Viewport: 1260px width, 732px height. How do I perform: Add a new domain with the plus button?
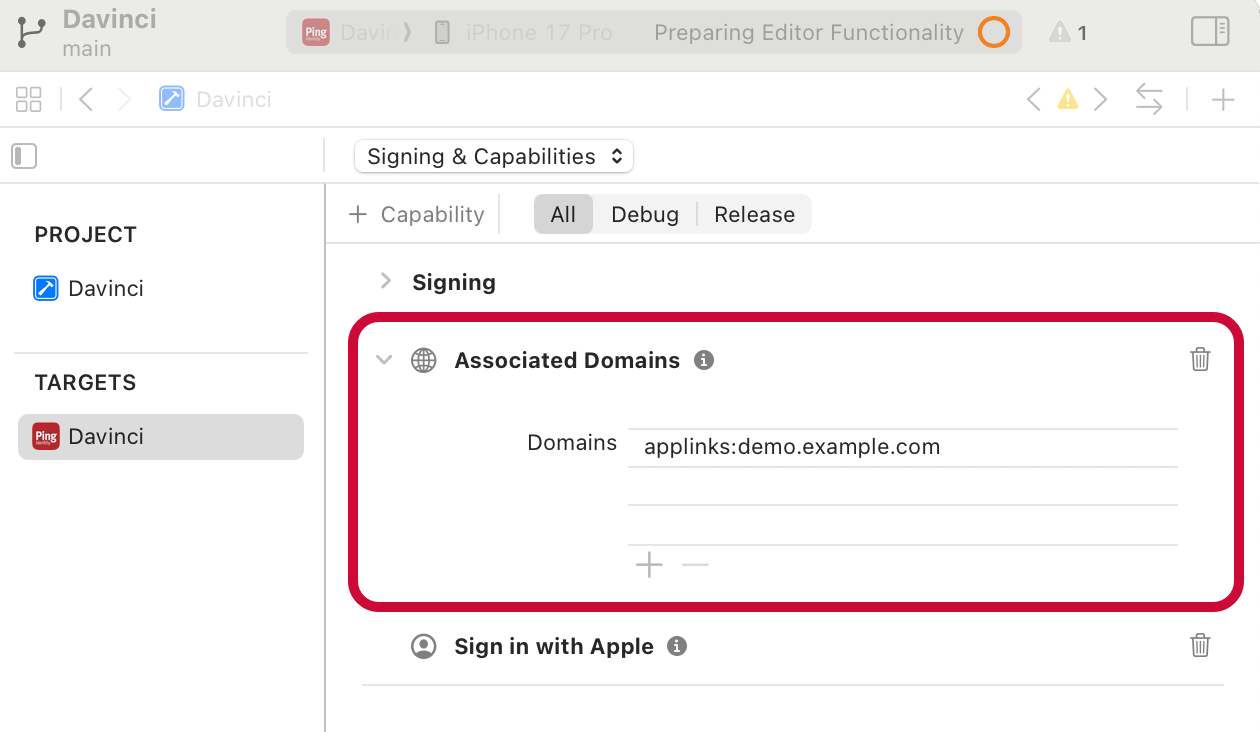pyautogui.click(x=648, y=565)
